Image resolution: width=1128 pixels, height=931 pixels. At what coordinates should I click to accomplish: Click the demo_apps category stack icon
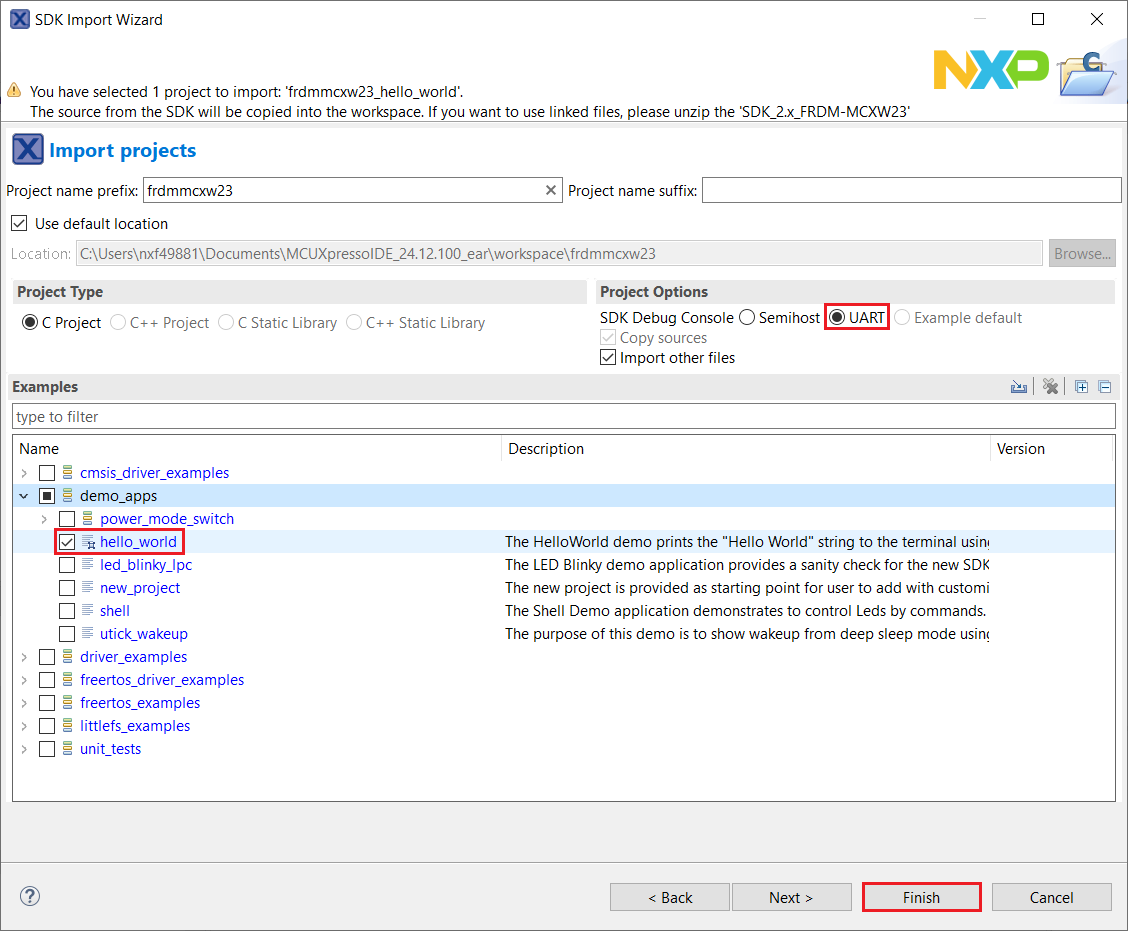click(x=68, y=495)
